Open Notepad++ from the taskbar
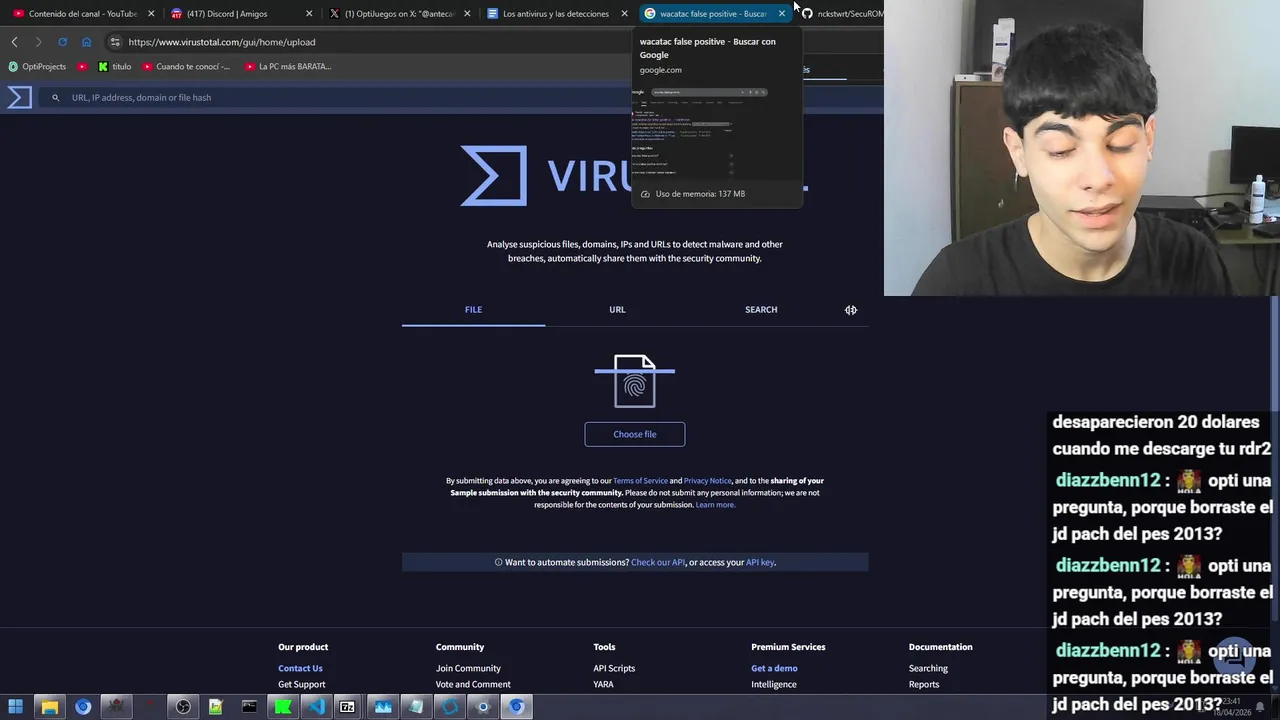Image resolution: width=1280 pixels, height=720 pixels. tap(216, 707)
